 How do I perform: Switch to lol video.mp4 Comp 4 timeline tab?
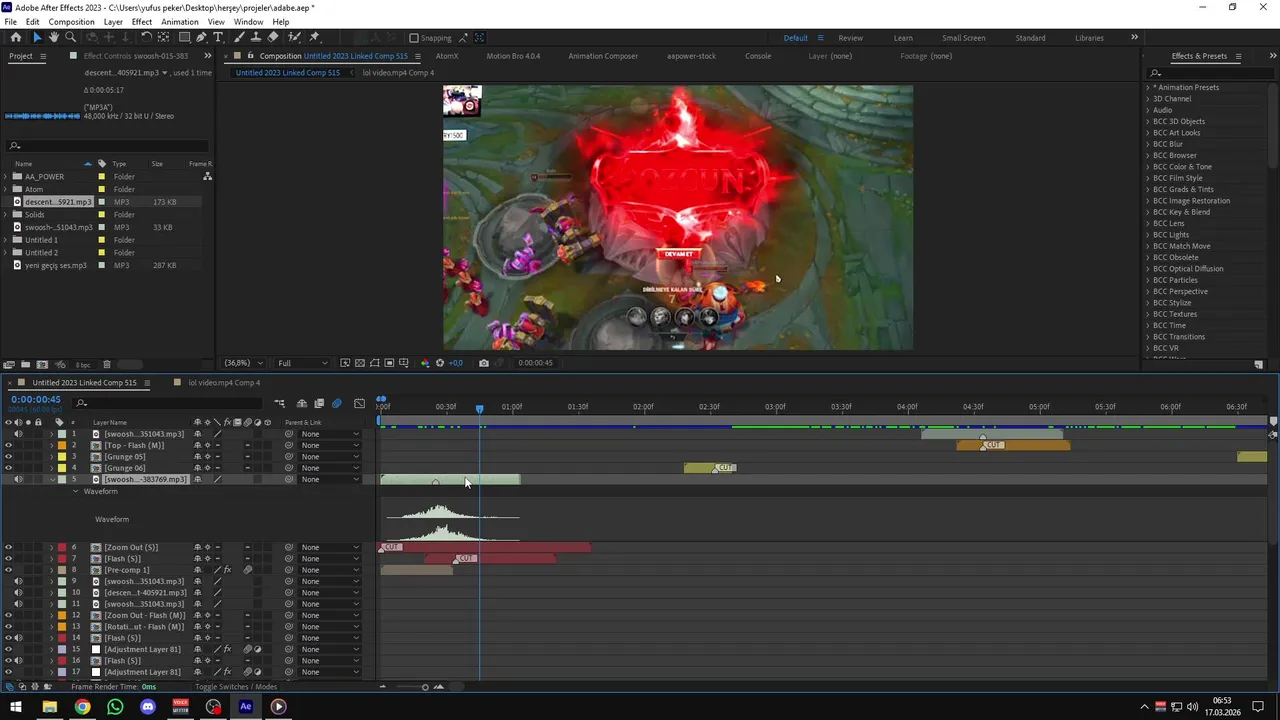pos(224,382)
